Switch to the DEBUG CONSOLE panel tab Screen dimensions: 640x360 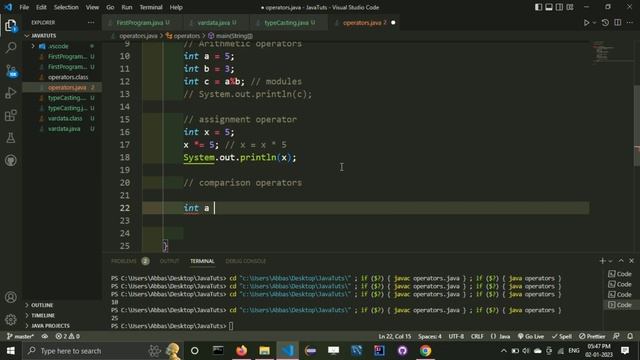point(245,261)
